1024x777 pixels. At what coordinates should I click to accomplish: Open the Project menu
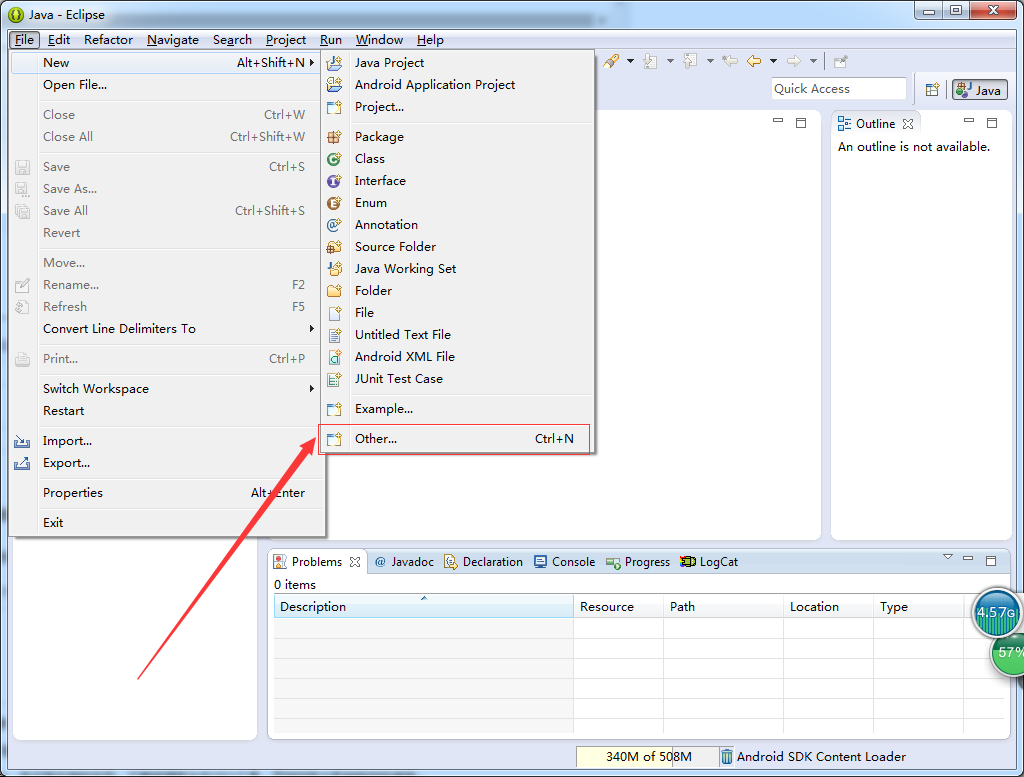point(285,40)
